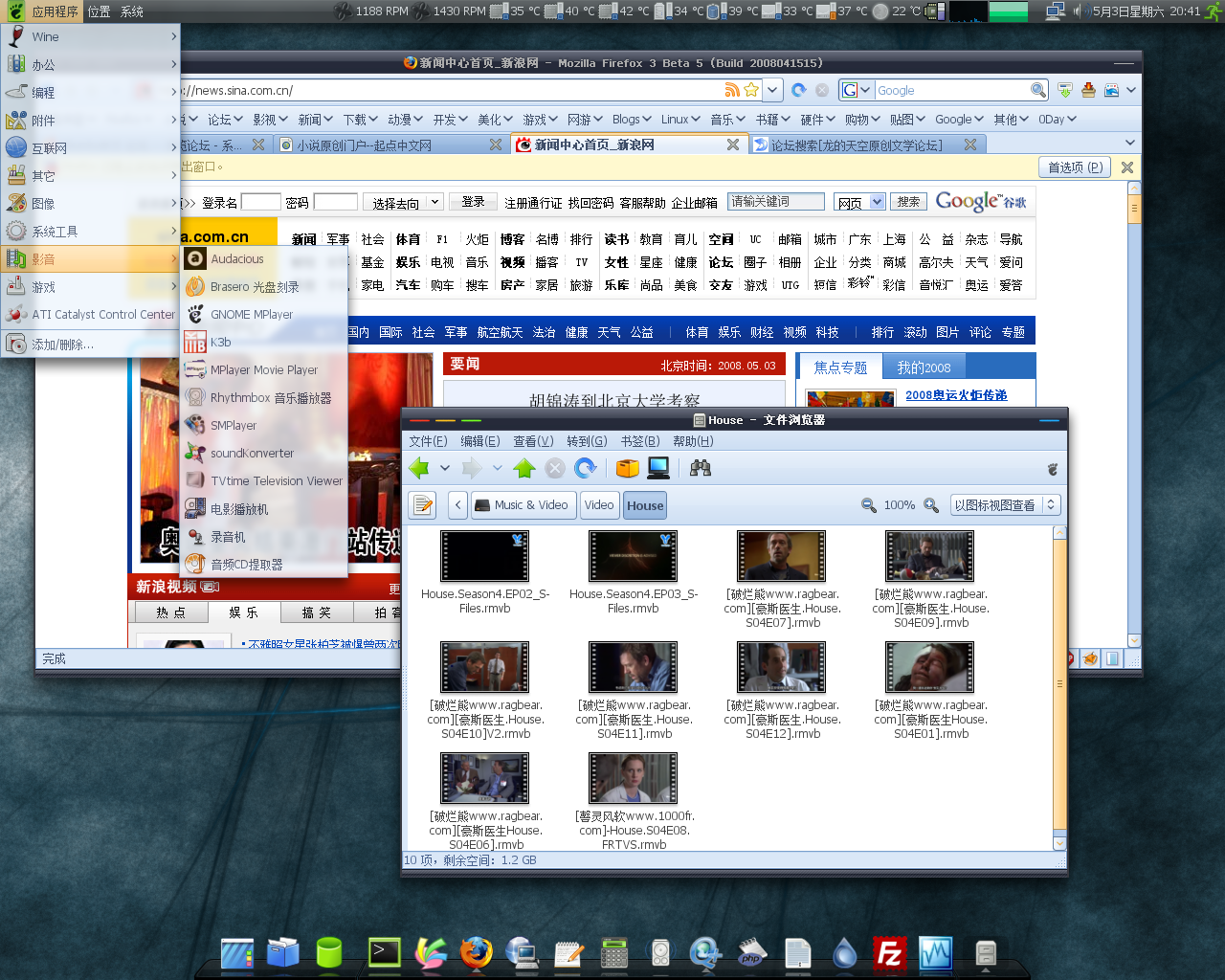Open 位置 menu in top panel
Viewport: 1225px width, 980px height.
click(100, 11)
